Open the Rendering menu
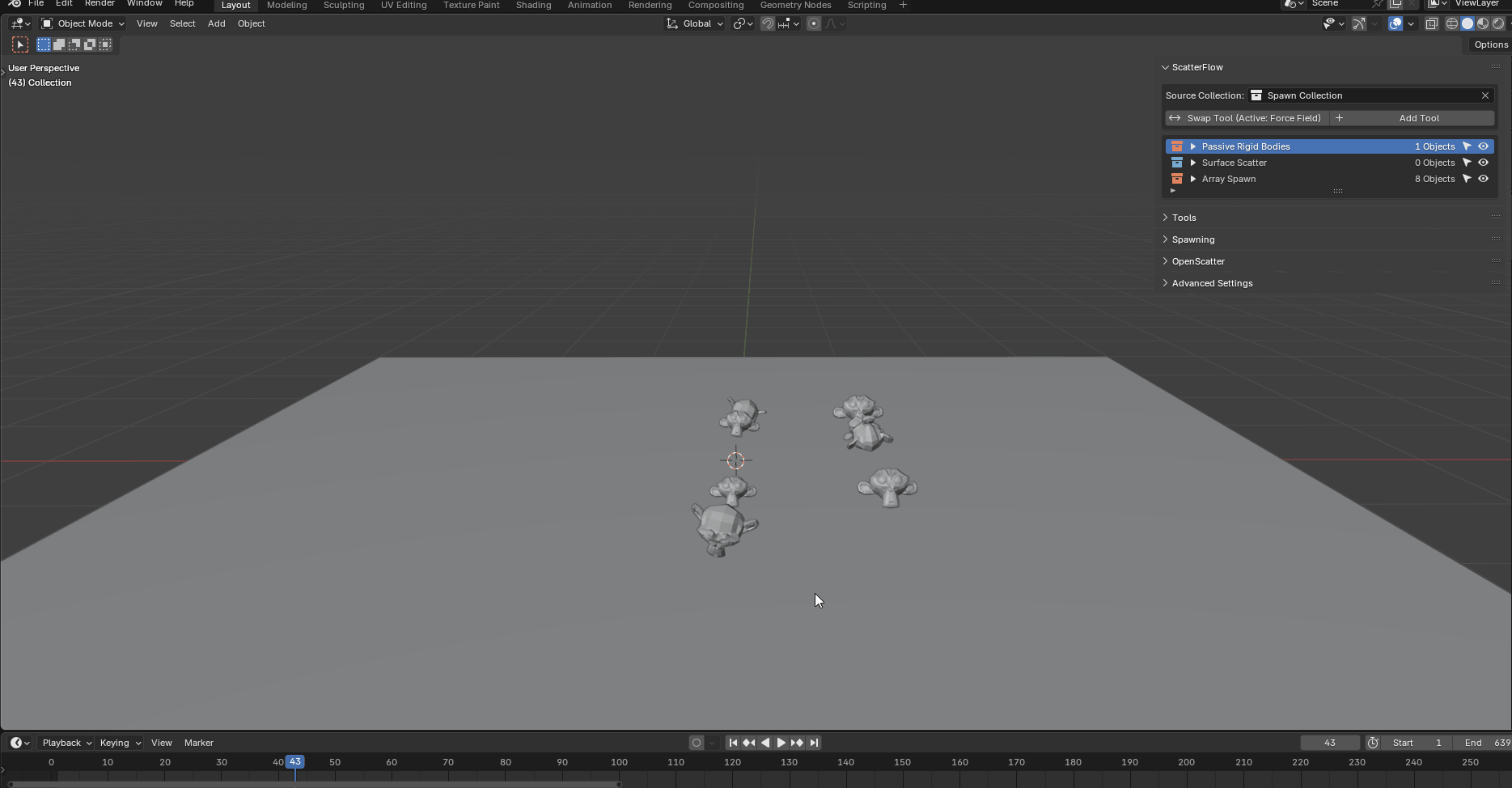 pyautogui.click(x=650, y=5)
